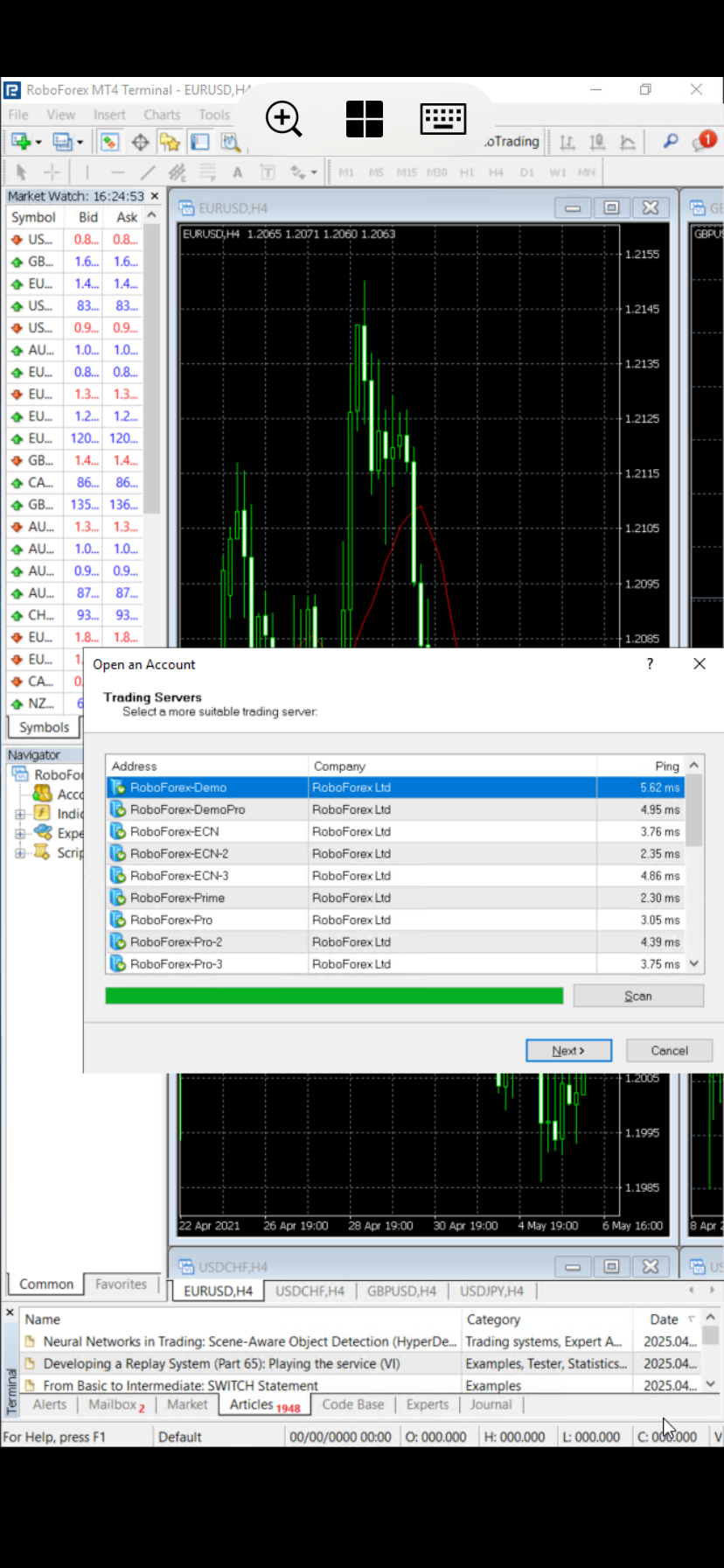724x1568 pixels.
Task: Select the equidistant channel tool
Action: pos(178,172)
